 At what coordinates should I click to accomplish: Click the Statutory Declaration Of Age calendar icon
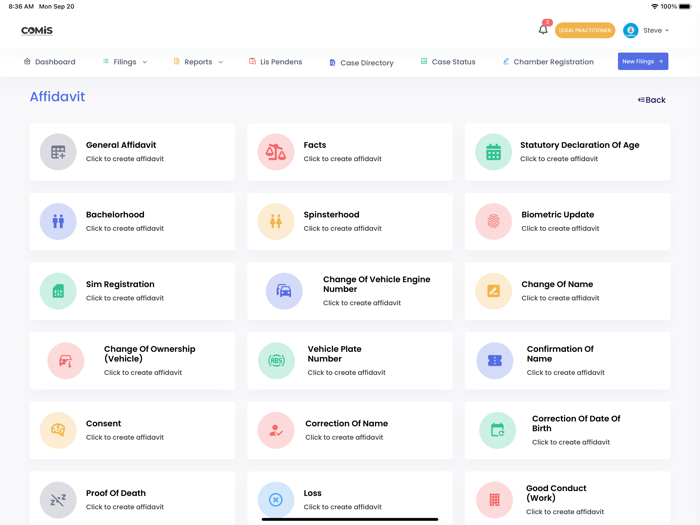point(493,152)
